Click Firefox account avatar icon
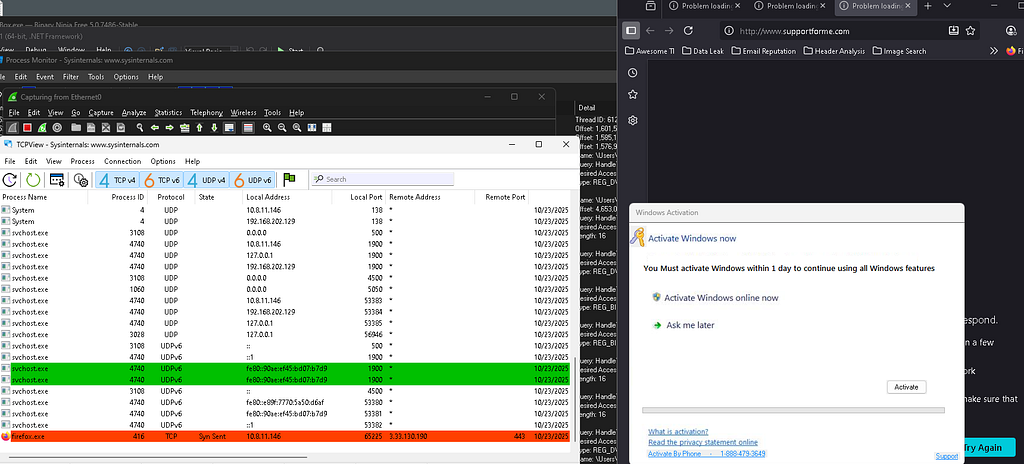Image resolution: width=1024 pixels, height=464 pixels. click(1012, 30)
